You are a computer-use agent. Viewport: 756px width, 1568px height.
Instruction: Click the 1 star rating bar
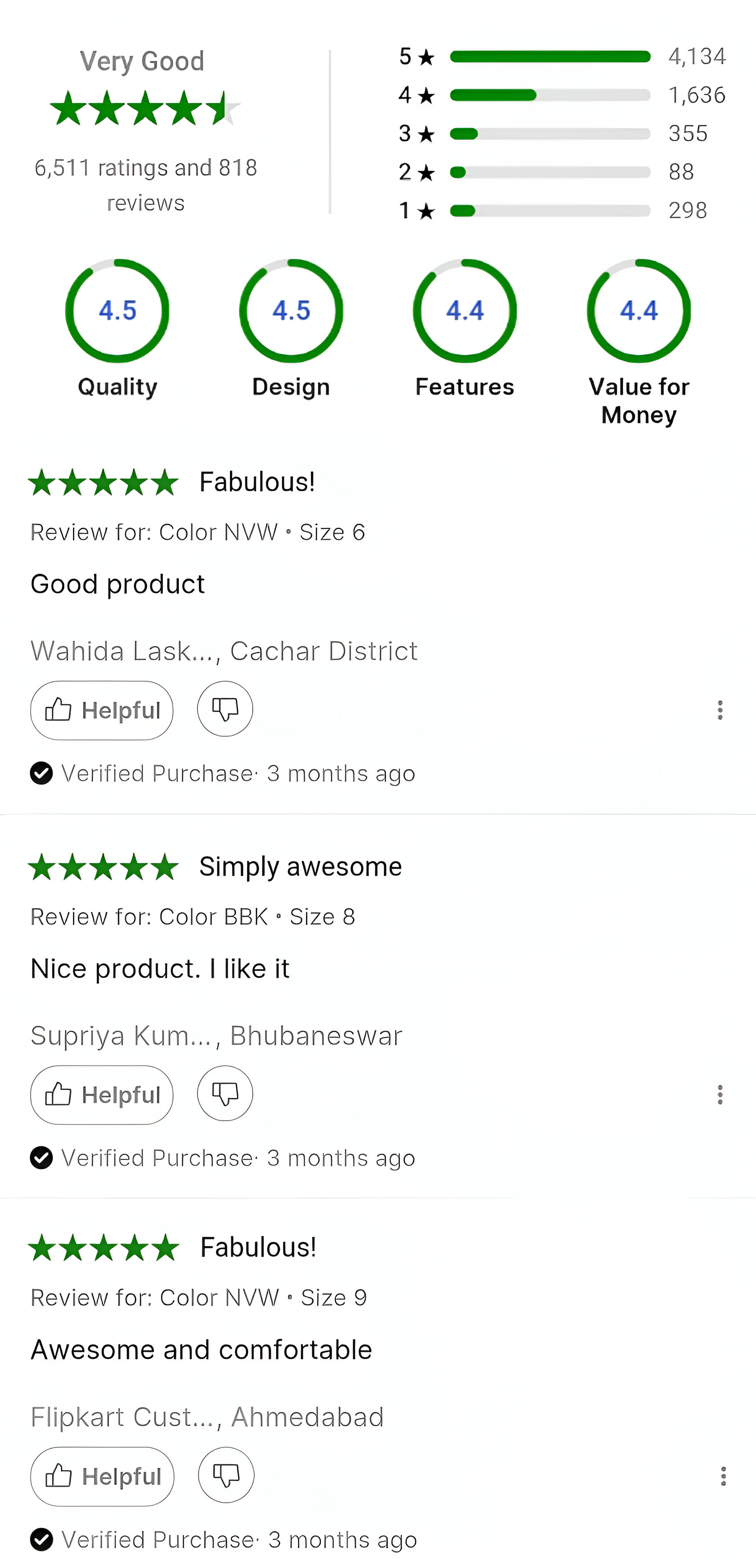550,211
